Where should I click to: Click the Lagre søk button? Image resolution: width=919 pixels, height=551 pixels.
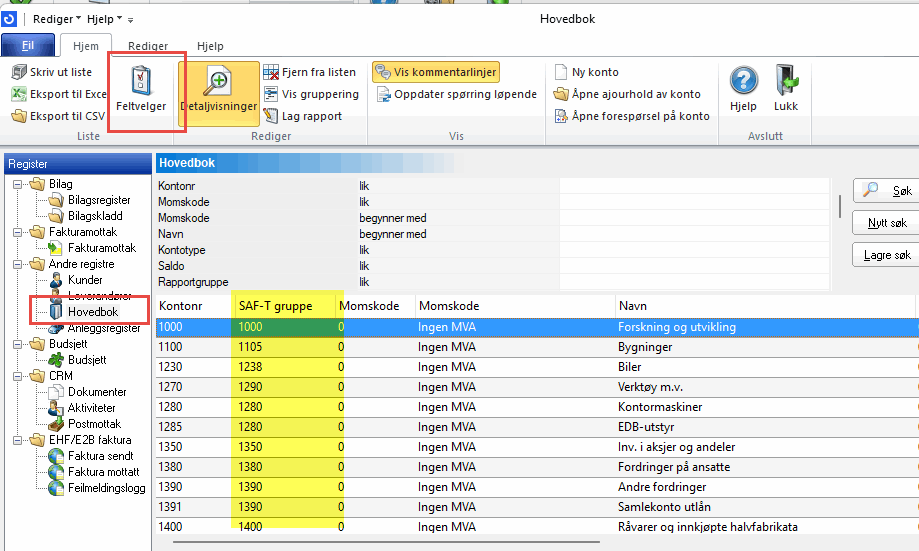point(887,255)
